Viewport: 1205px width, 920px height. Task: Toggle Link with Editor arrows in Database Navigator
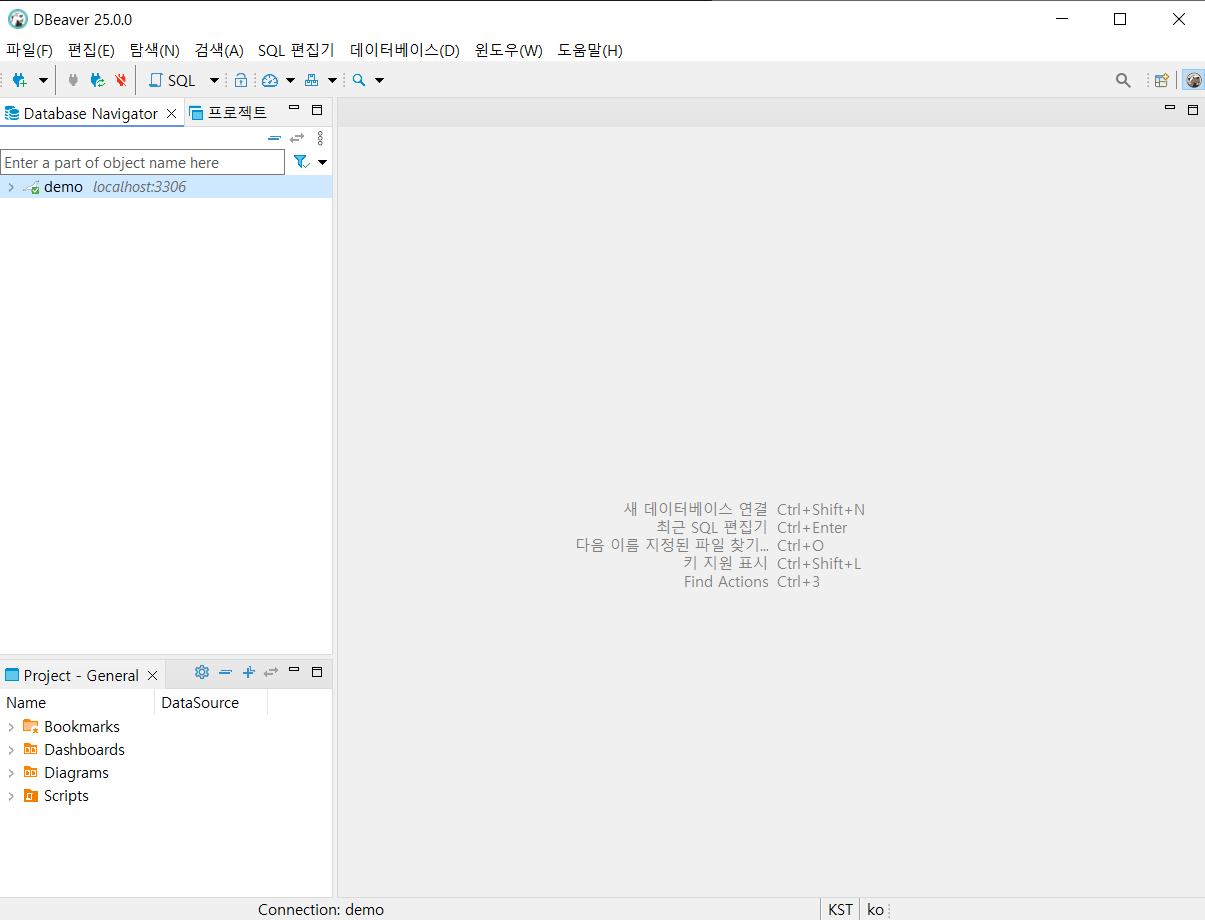[297, 138]
